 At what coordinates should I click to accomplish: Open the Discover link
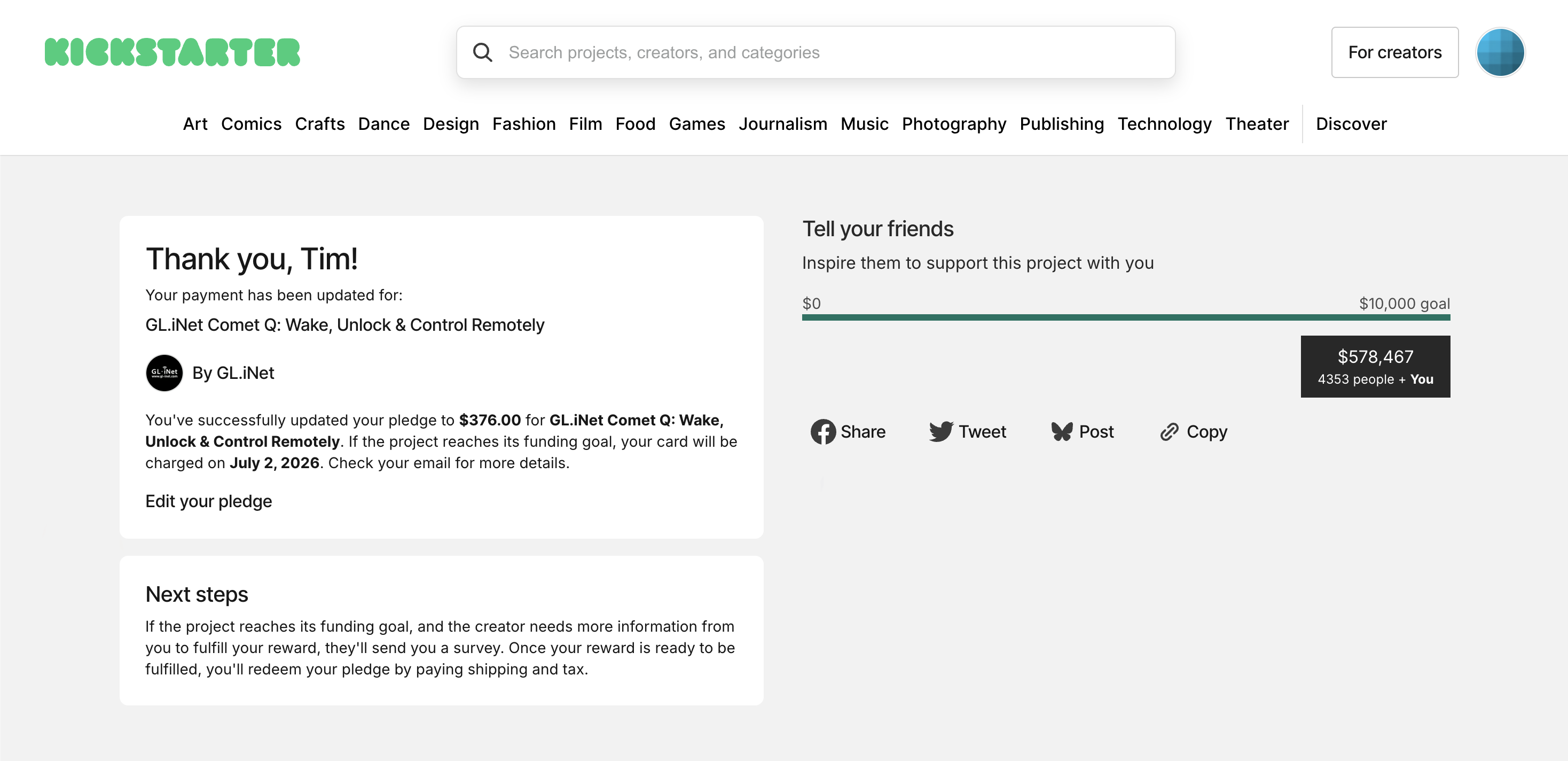tap(1351, 125)
